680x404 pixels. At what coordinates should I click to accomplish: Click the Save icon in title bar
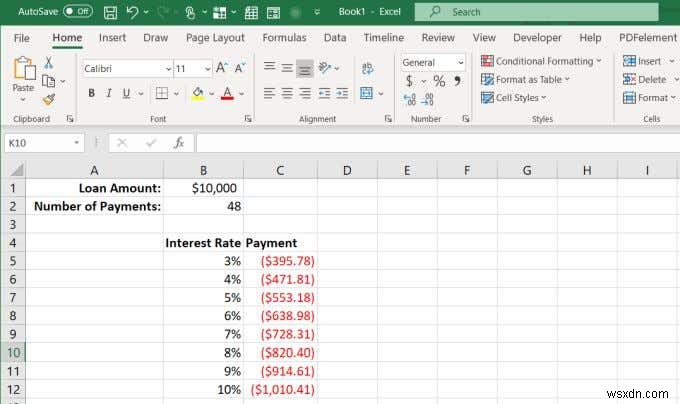coord(109,12)
